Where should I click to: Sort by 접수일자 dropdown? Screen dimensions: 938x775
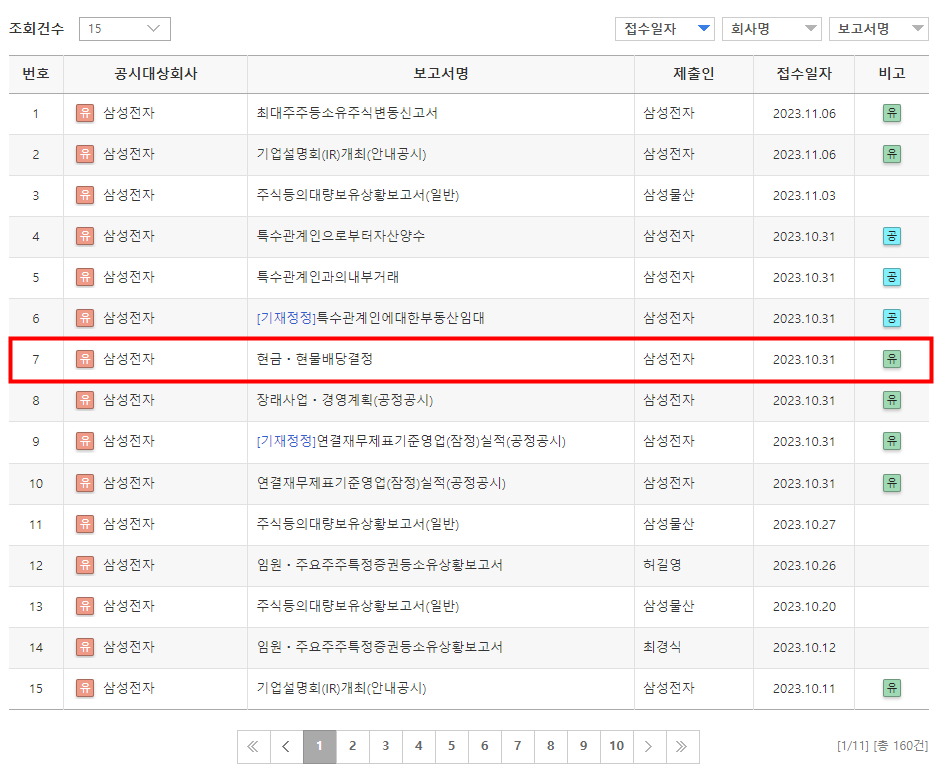coord(665,29)
